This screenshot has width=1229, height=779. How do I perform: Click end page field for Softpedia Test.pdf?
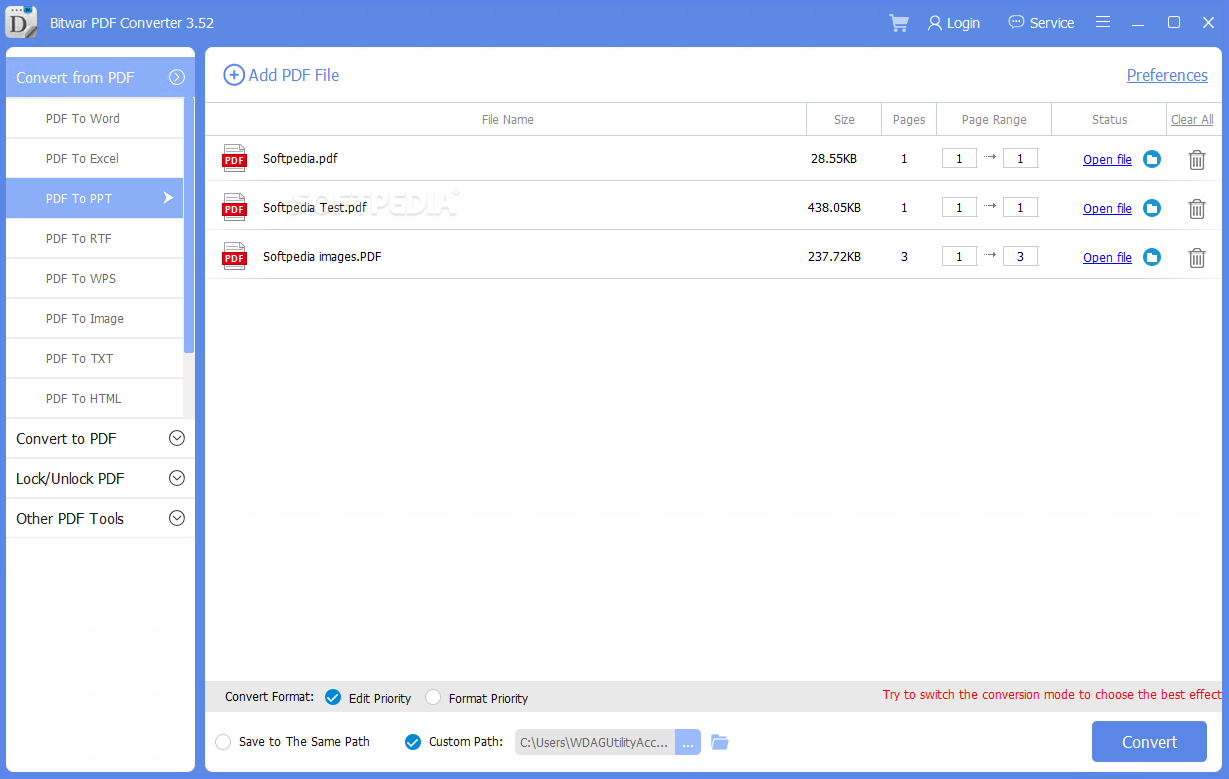1020,207
